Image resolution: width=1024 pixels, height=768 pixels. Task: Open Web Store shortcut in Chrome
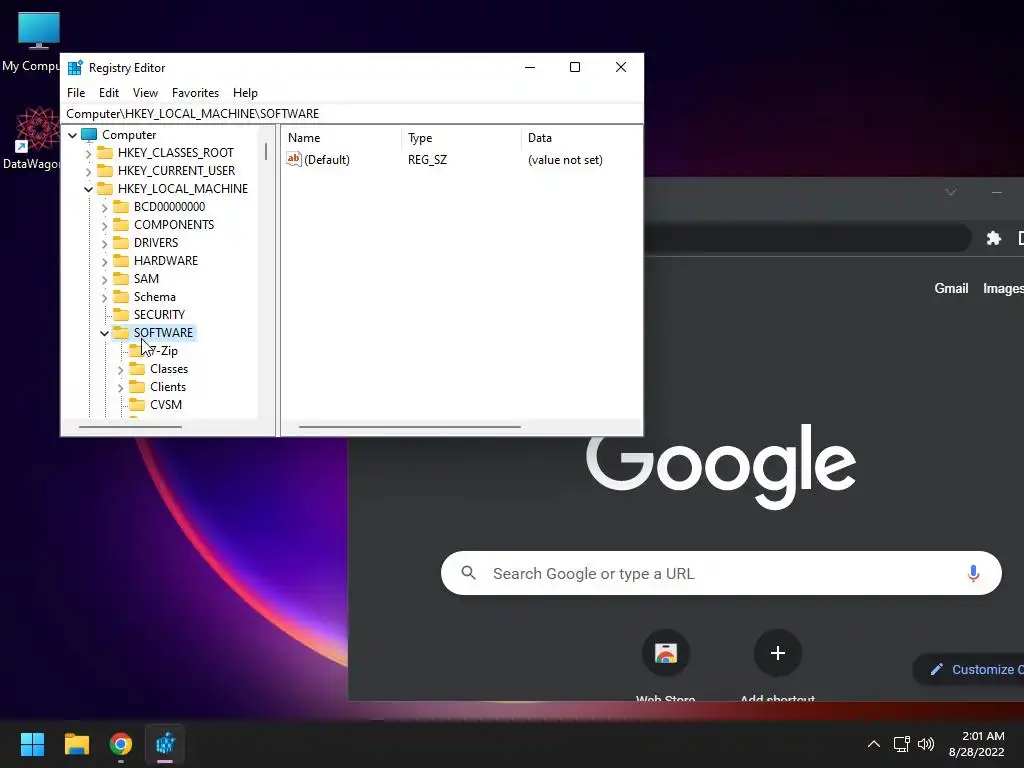(665, 653)
